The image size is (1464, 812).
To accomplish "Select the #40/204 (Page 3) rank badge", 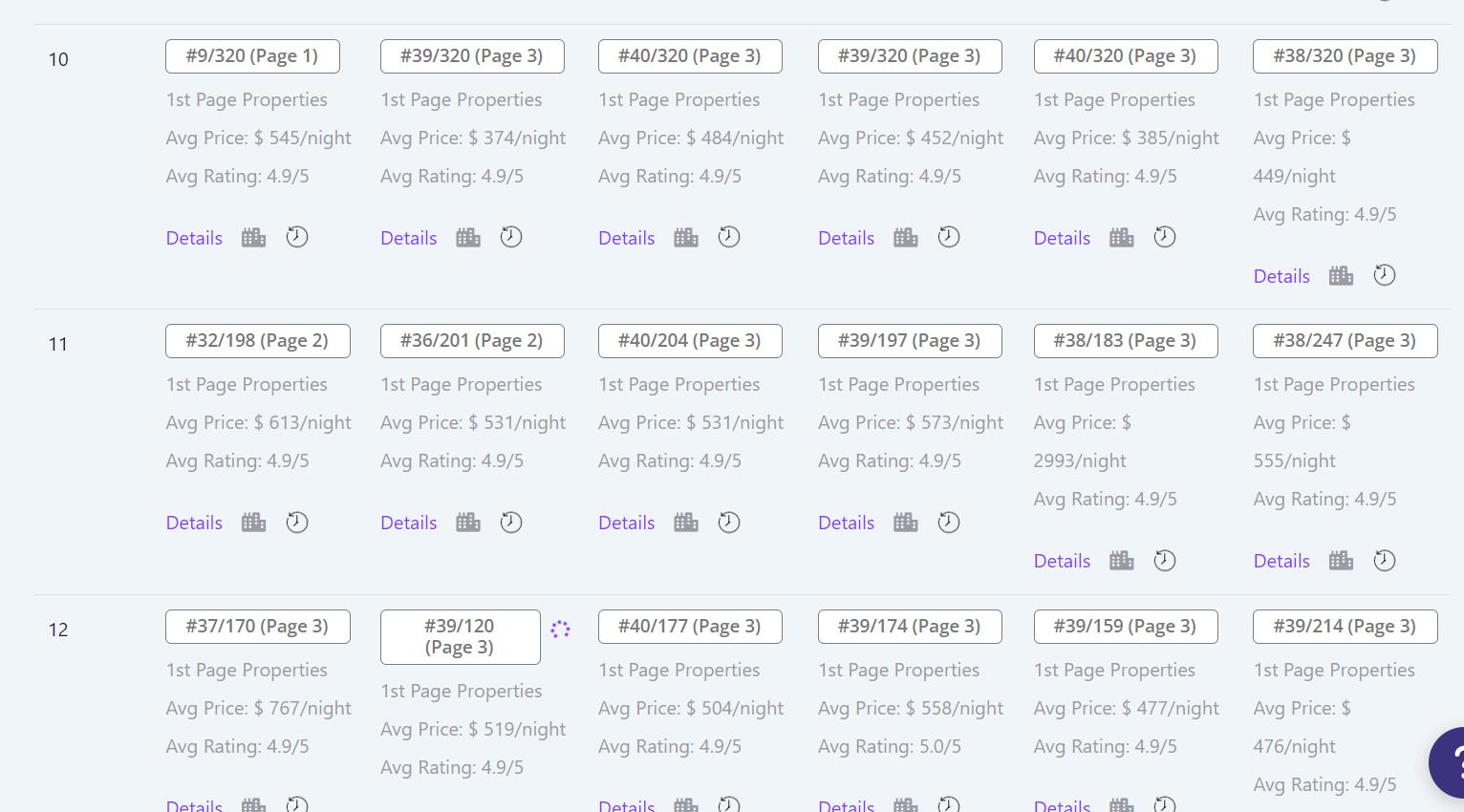I will [690, 340].
